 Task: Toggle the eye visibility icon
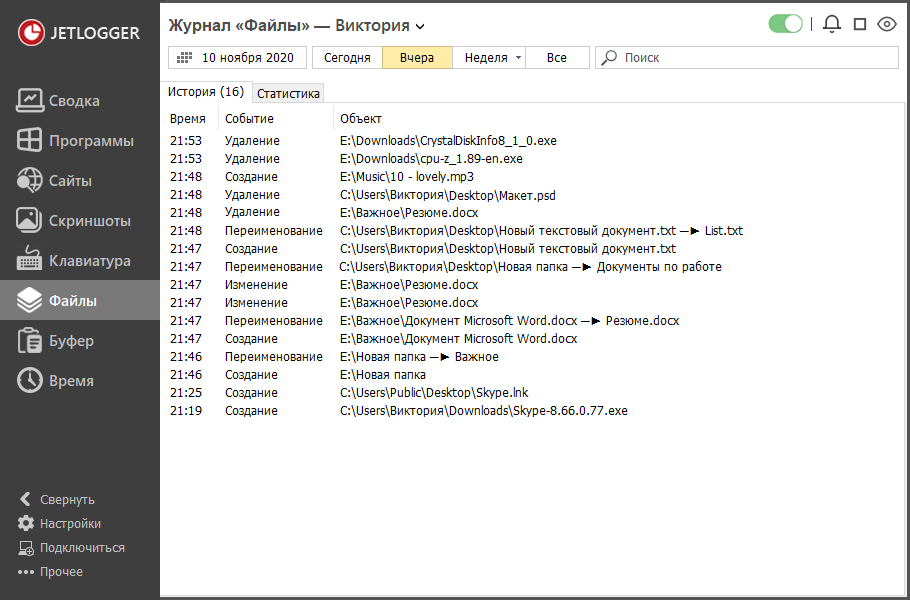pos(886,24)
